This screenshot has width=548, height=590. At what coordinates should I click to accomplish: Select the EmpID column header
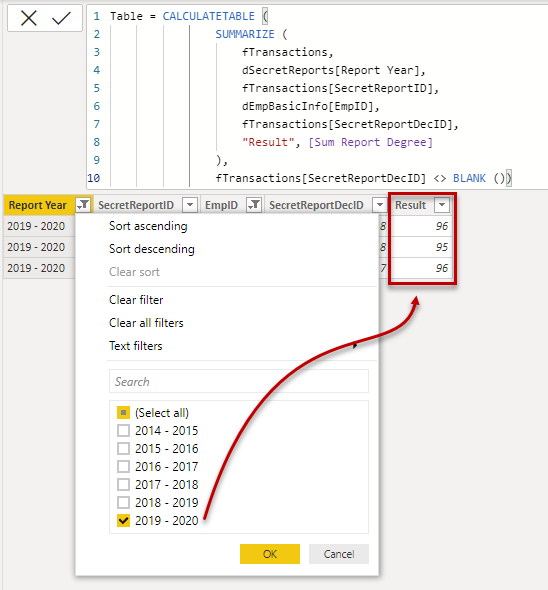[221, 205]
